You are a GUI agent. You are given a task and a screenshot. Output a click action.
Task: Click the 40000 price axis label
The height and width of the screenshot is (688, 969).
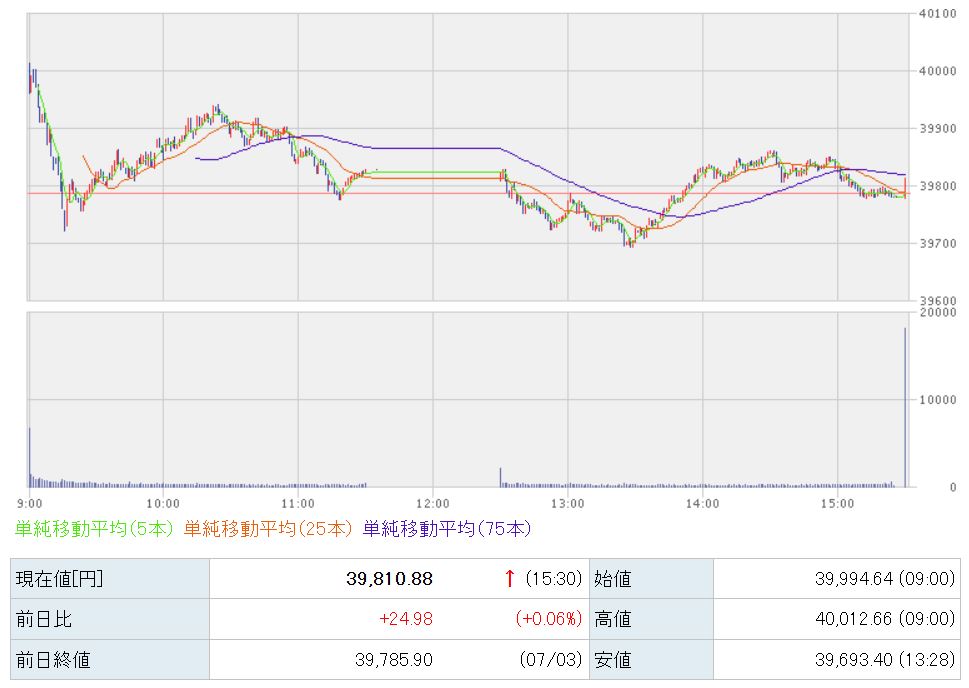click(937, 71)
